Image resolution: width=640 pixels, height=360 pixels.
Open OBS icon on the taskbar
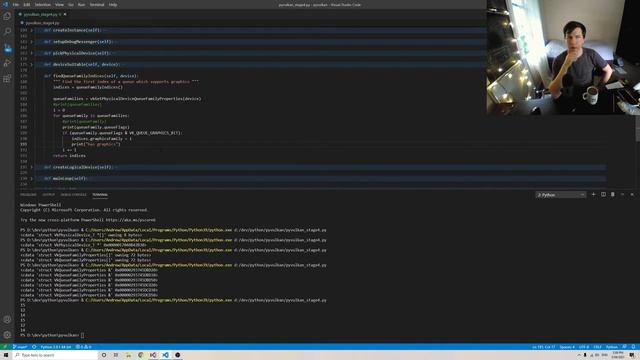(x=178, y=355)
